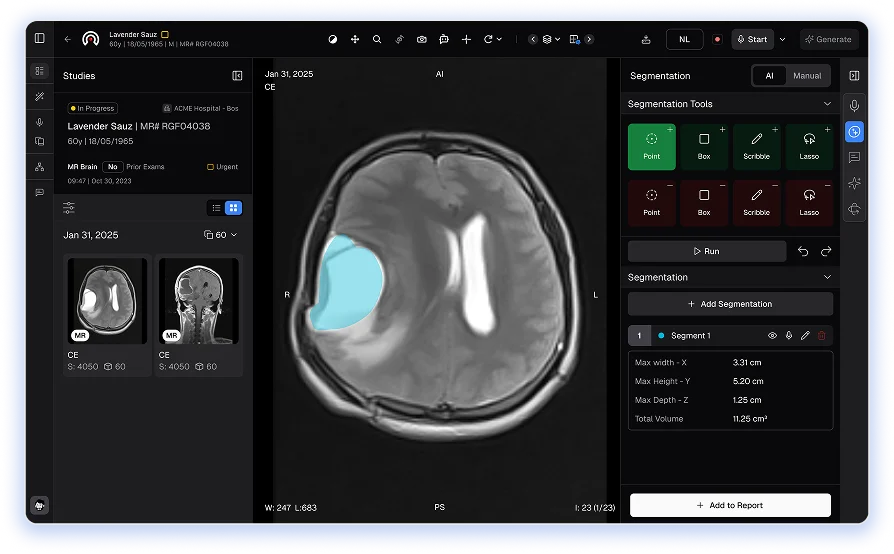This screenshot has width=894, height=554.
Task: Choose the positive Box segmentation tool
Action: click(704, 146)
